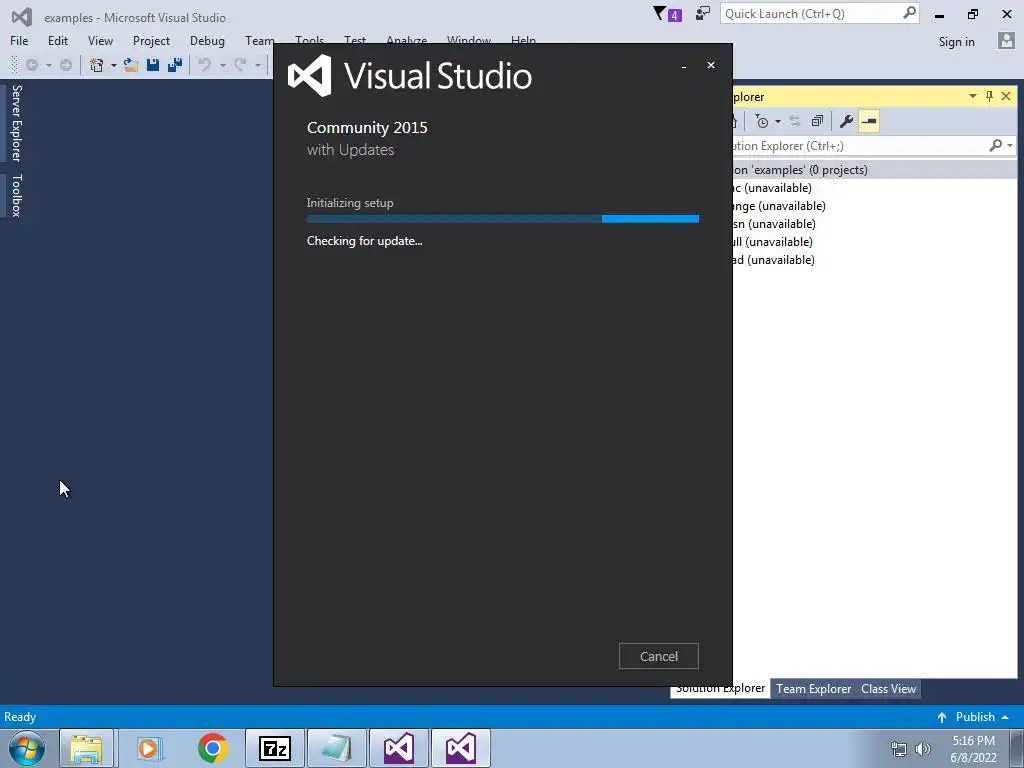Click the volume speaker tray icon
This screenshot has width=1024, height=768.
point(923,749)
